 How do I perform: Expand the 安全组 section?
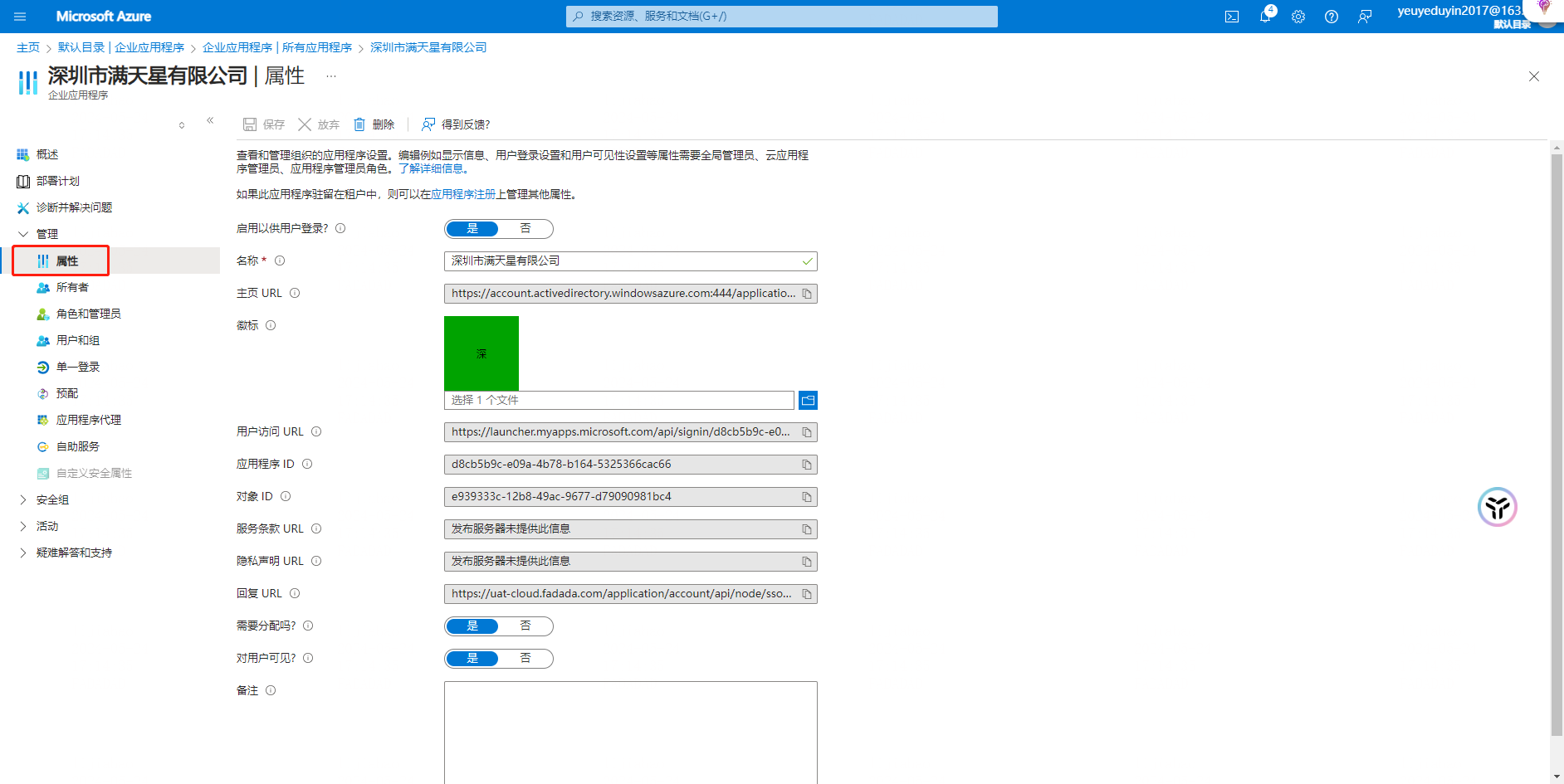click(23, 499)
